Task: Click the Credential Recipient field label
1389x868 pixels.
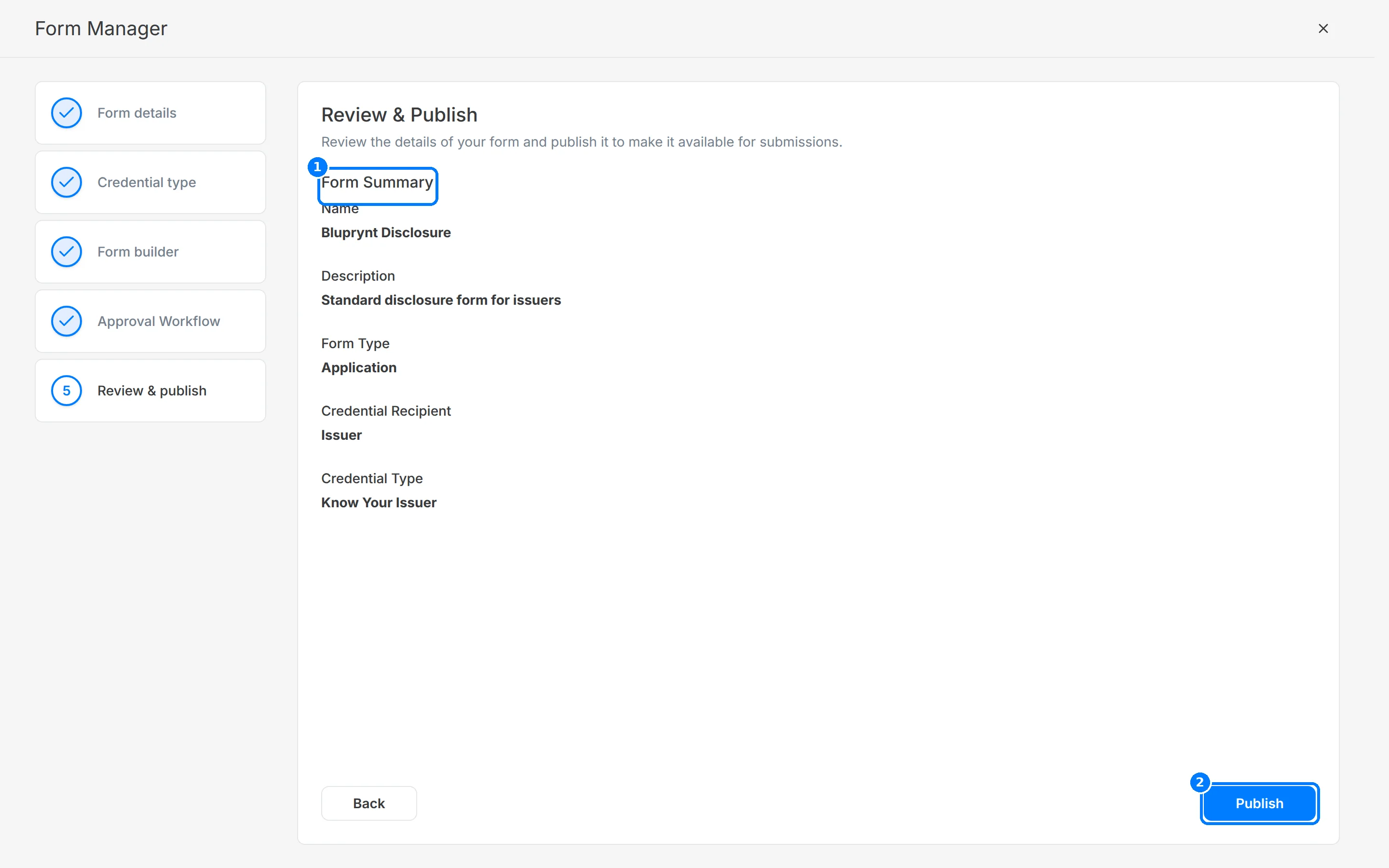Action: 386,410
